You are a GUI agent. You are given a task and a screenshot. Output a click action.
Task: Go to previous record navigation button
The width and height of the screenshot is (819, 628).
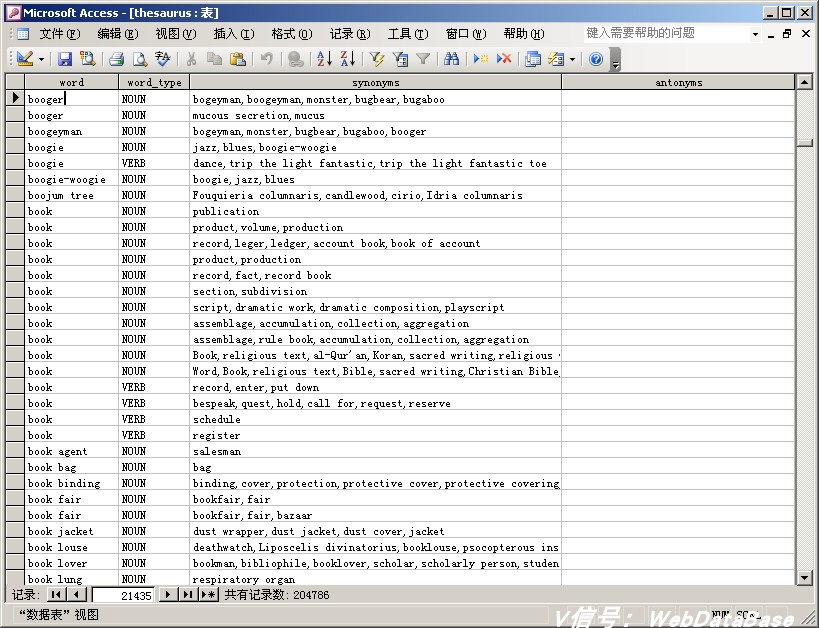[x=76, y=595]
